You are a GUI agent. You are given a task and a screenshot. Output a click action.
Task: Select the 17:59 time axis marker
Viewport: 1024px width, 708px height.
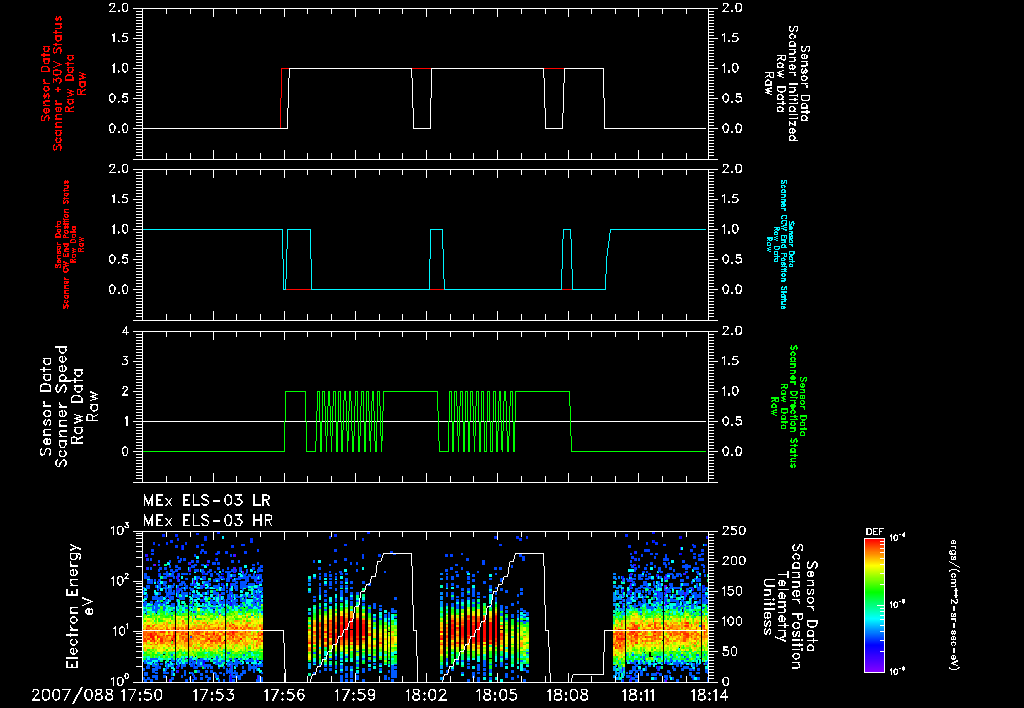(x=355, y=695)
